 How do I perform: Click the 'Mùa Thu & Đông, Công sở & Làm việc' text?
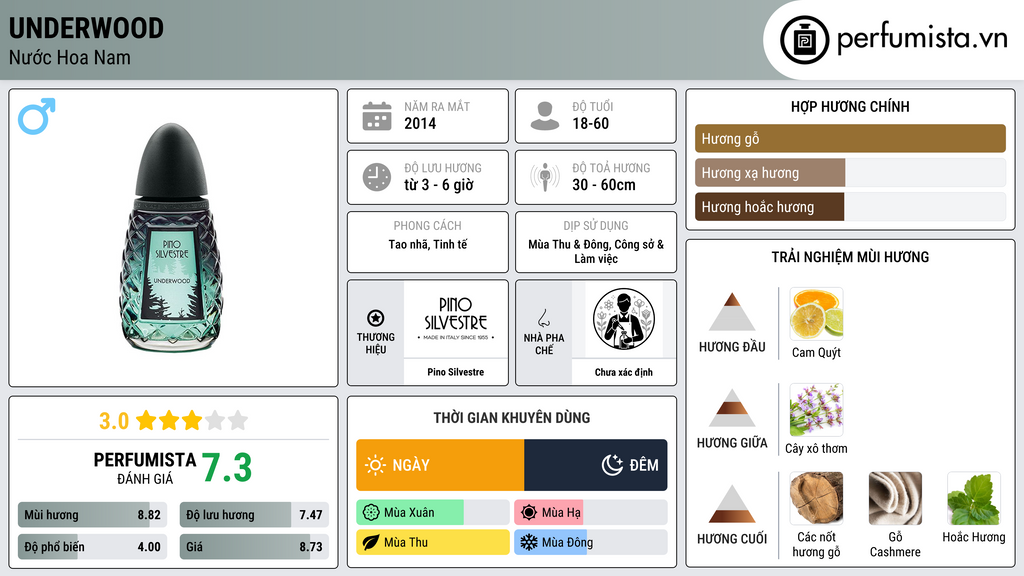click(x=596, y=251)
